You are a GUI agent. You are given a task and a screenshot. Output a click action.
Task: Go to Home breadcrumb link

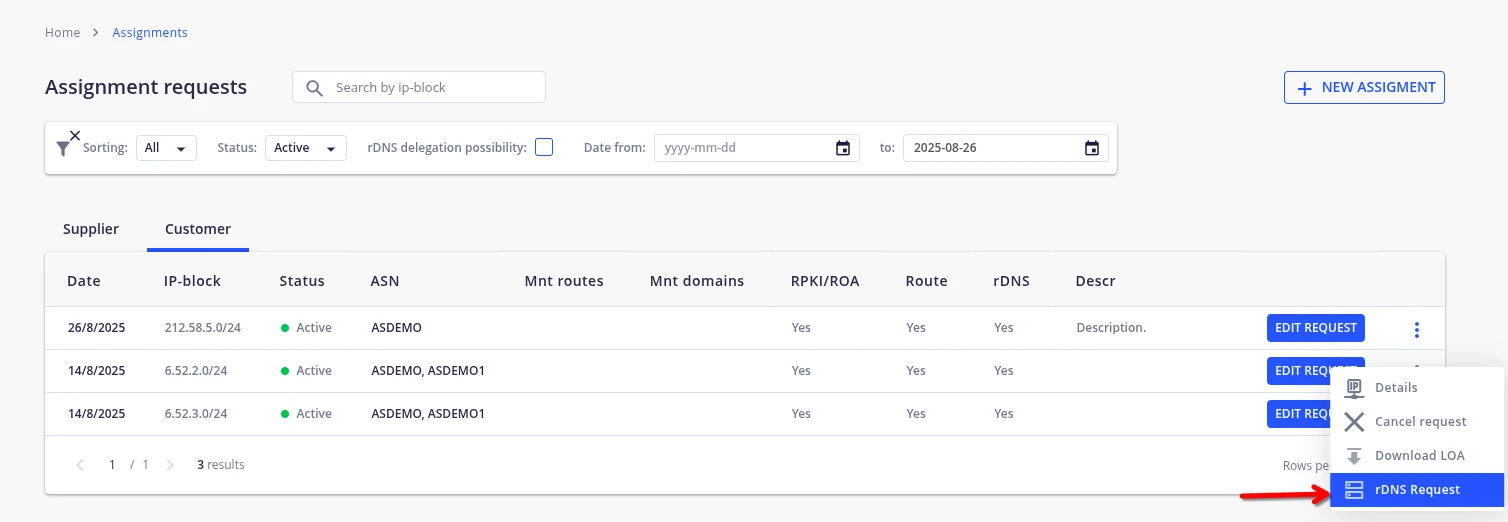62,33
